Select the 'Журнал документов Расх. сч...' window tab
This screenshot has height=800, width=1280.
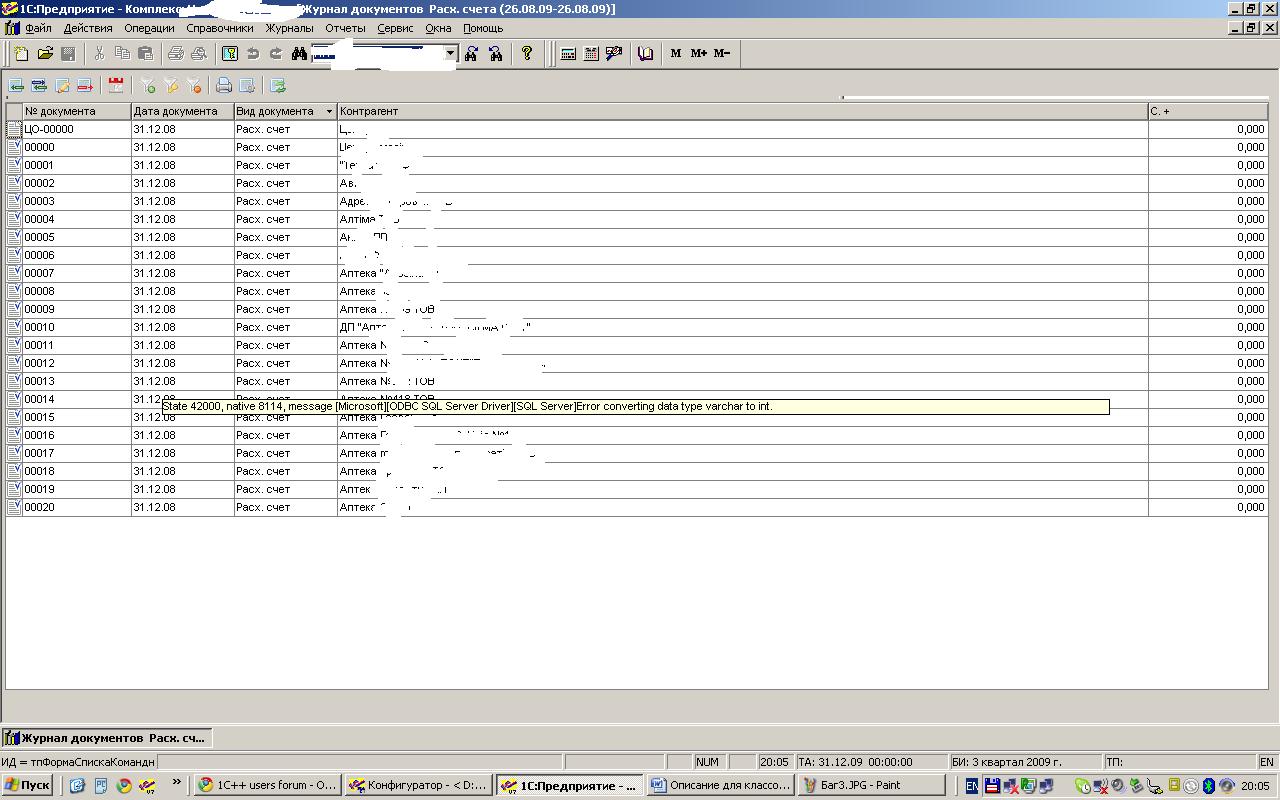(106, 738)
